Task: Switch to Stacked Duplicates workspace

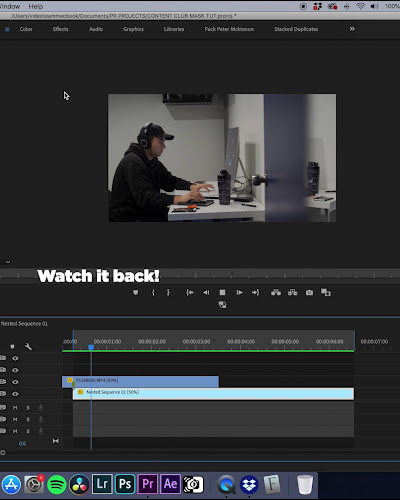Action: pyautogui.click(x=296, y=29)
